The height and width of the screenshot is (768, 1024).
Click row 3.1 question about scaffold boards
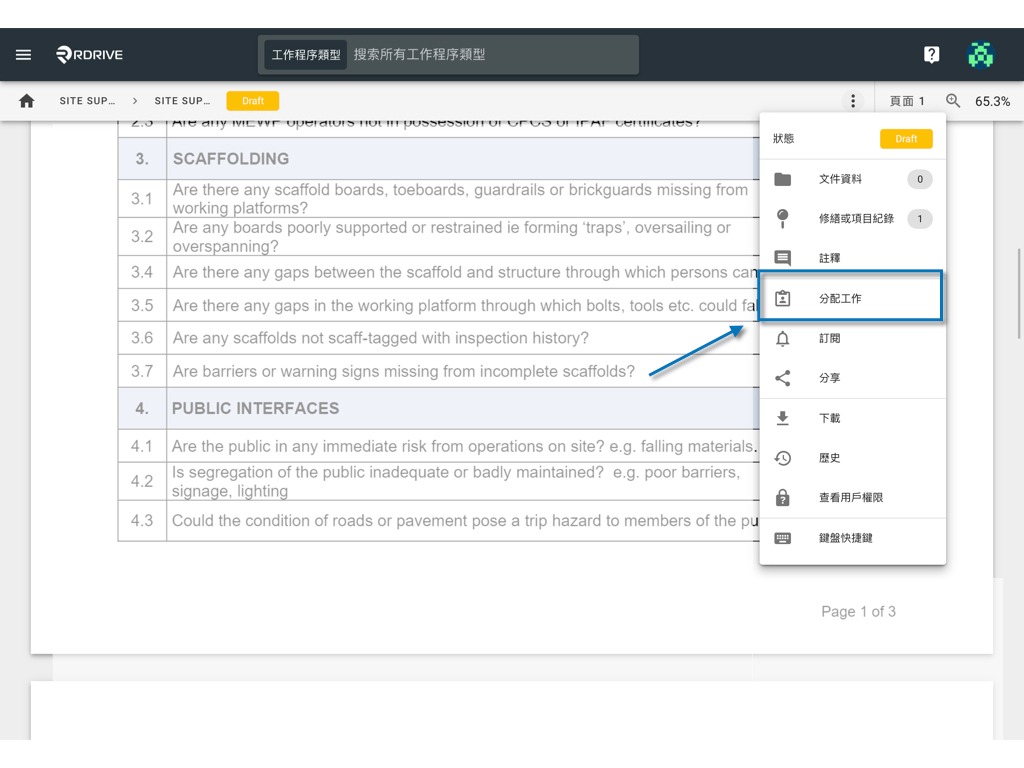(x=460, y=199)
